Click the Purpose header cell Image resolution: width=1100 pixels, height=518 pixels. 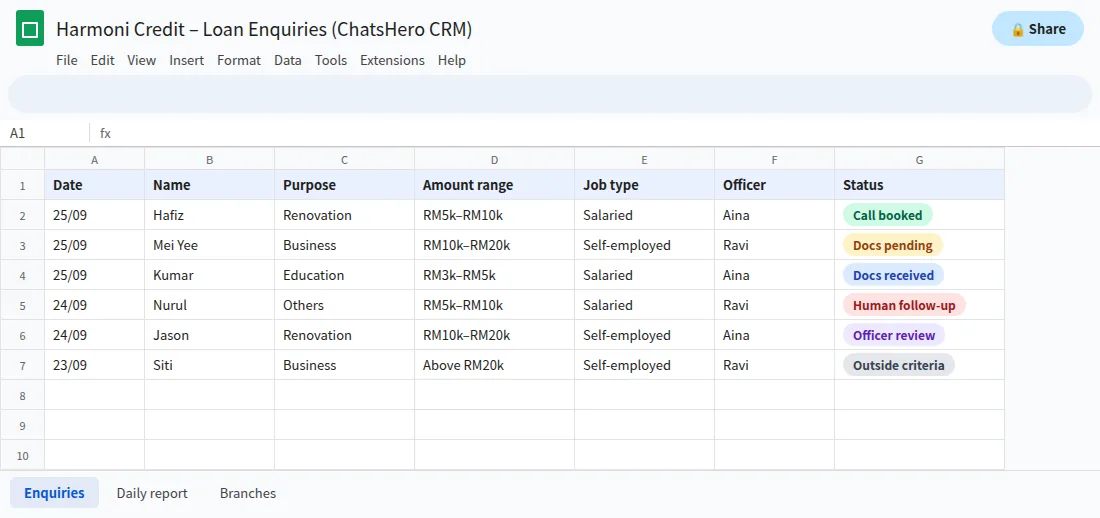[x=344, y=185]
